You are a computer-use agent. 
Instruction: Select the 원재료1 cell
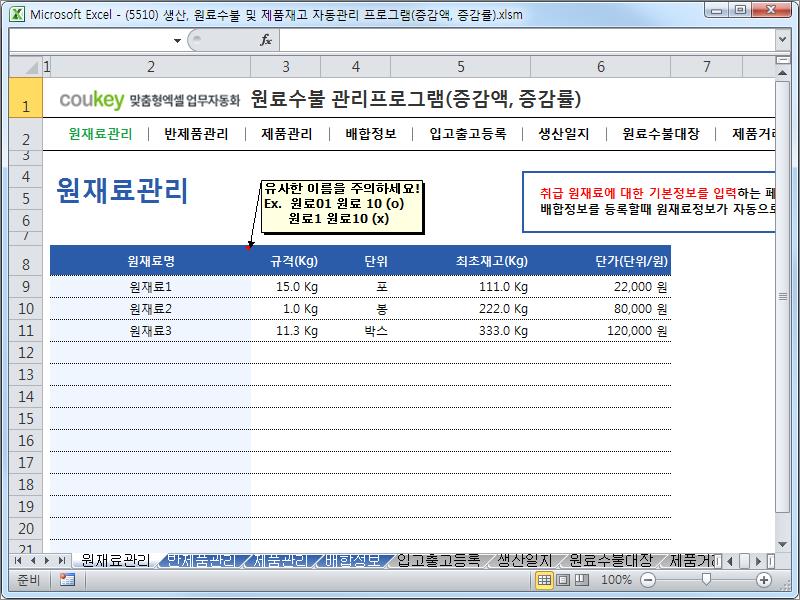151,287
